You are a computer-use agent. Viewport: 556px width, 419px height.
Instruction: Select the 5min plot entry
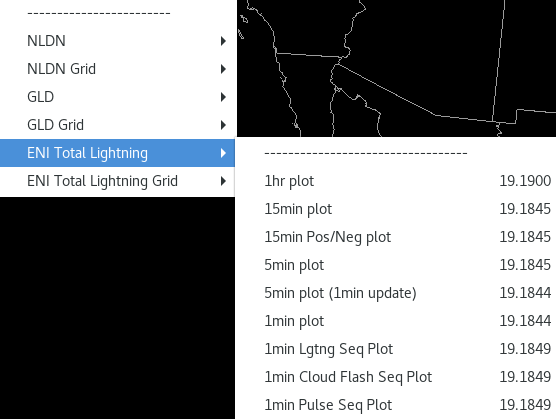click(396, 265)
